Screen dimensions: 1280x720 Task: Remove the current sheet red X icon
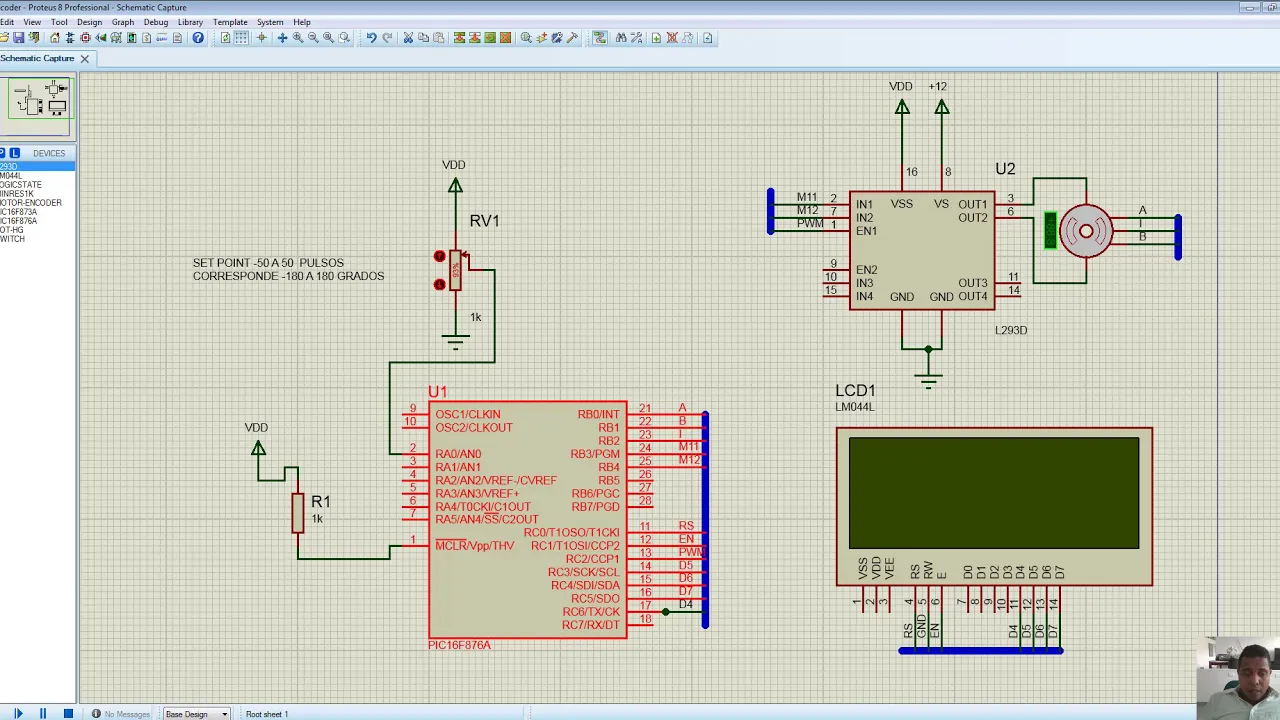coord(672,38)
